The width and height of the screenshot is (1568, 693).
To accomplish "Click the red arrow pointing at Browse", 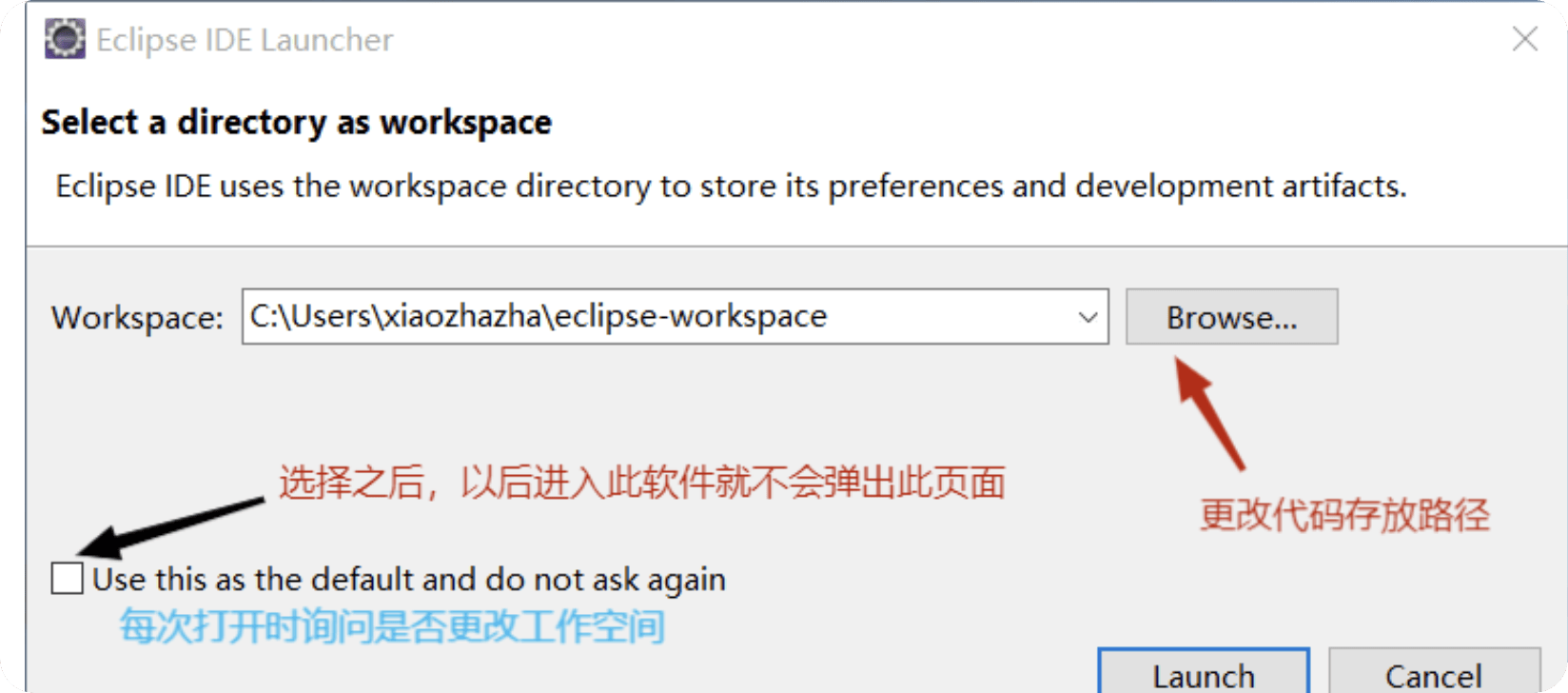I will (1208, 413).
